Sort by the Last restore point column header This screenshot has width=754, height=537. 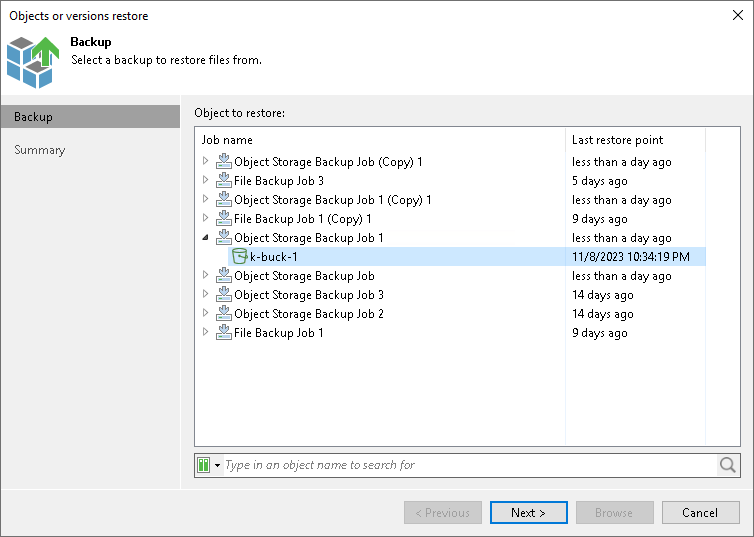[x=635, y=140]
